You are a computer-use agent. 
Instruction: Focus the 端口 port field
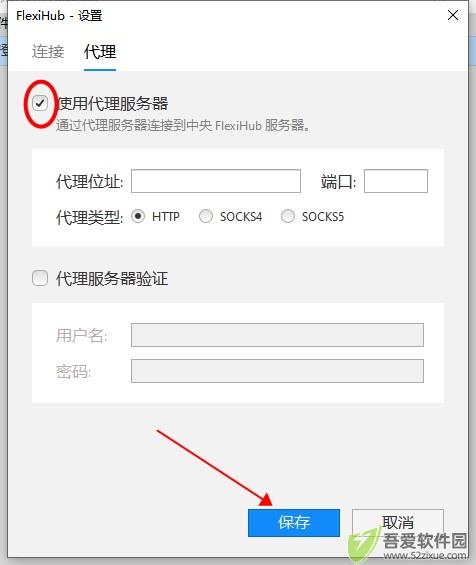tap(396, 181)
